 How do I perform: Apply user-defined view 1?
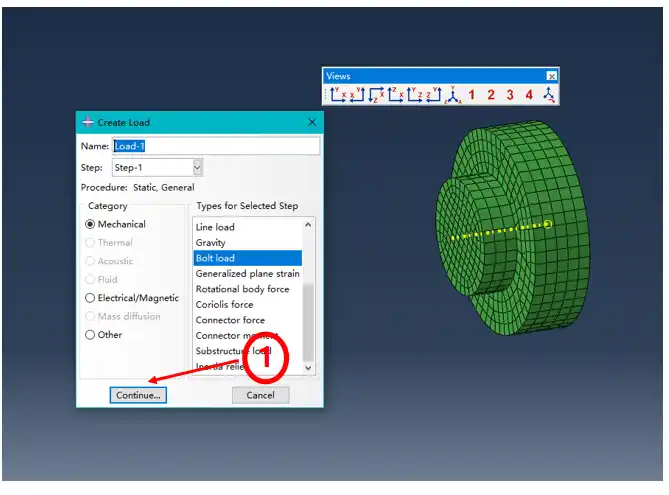coord(471,95)
